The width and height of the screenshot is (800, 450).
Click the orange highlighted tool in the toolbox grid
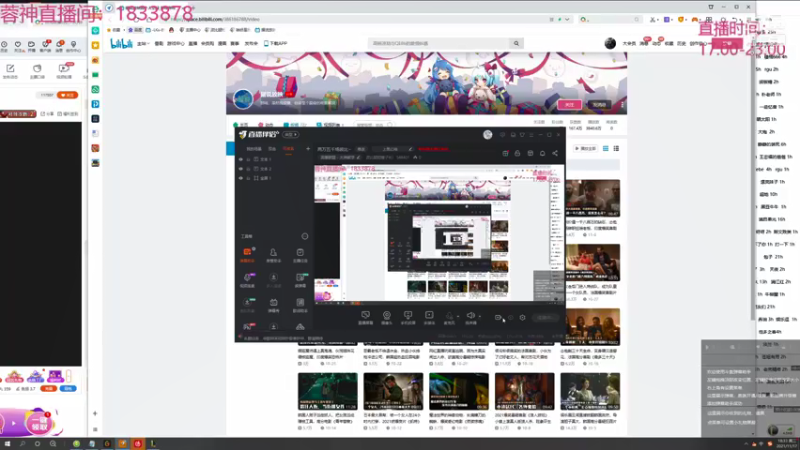tap(247, 255)
